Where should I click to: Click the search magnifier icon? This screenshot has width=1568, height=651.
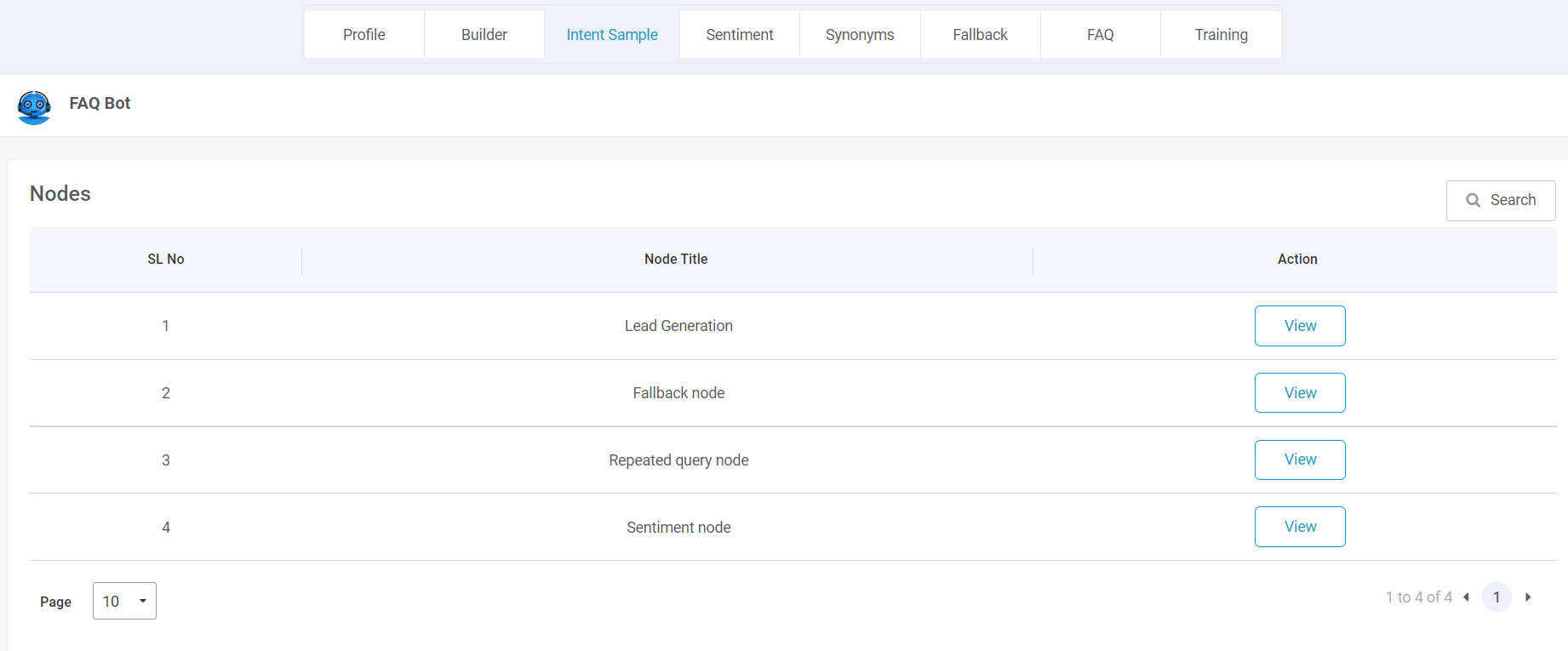[1473, 200]
